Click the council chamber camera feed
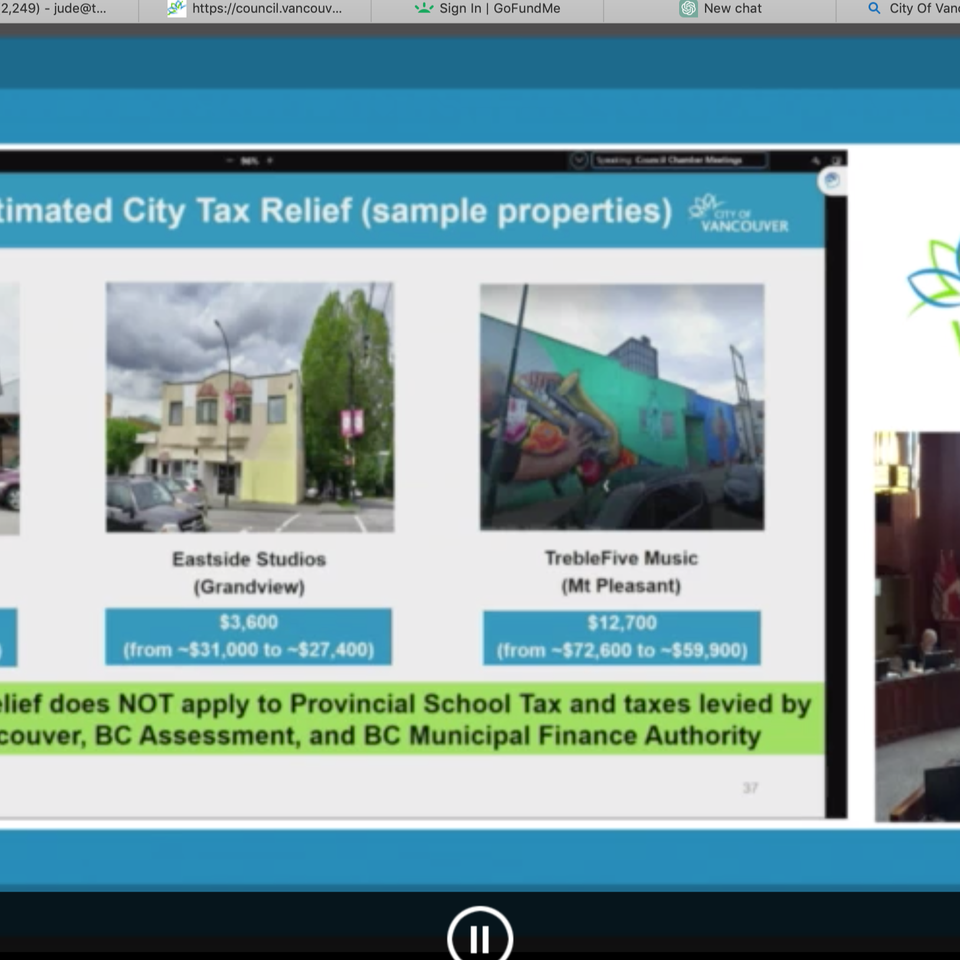This screenshot has height=960, width=960. [x=917, y=626]
